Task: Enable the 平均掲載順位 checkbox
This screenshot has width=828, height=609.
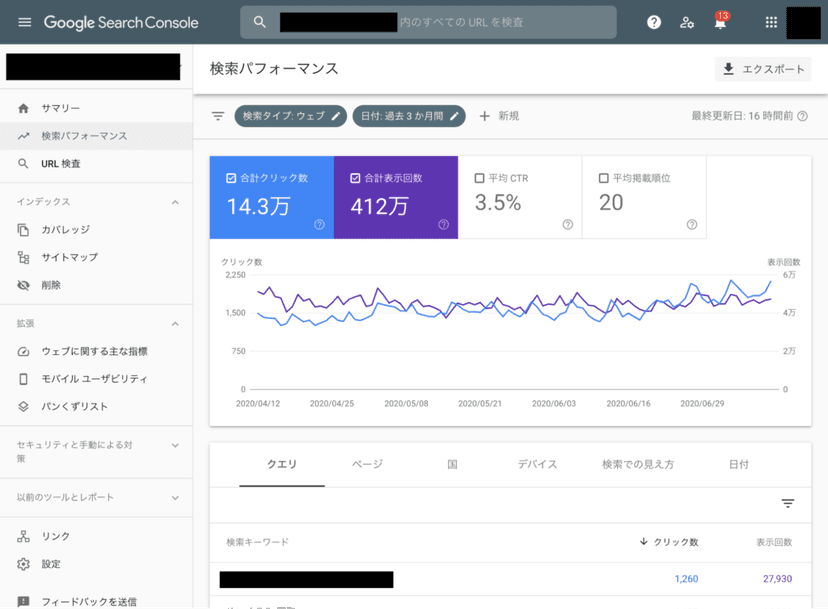Action: point(604,178)
